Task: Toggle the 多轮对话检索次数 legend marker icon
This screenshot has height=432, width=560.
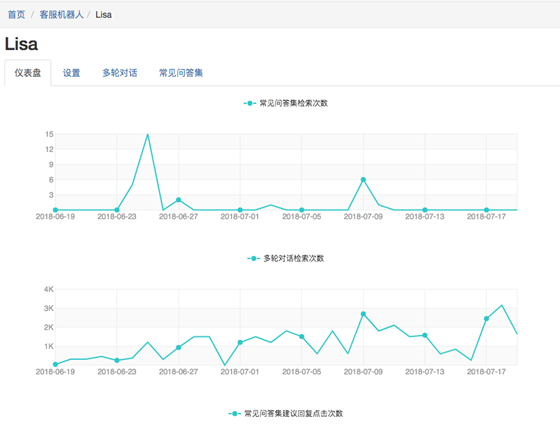Action: click(x=254, y=258)
